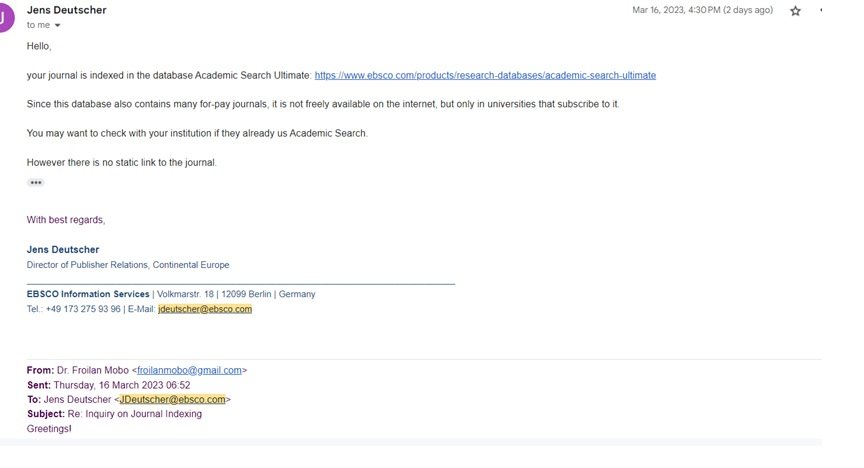Click Jens Deutscher's name in the signature
Image resolution: width=864 pixels, height=468 pixels.
[63, 249]
